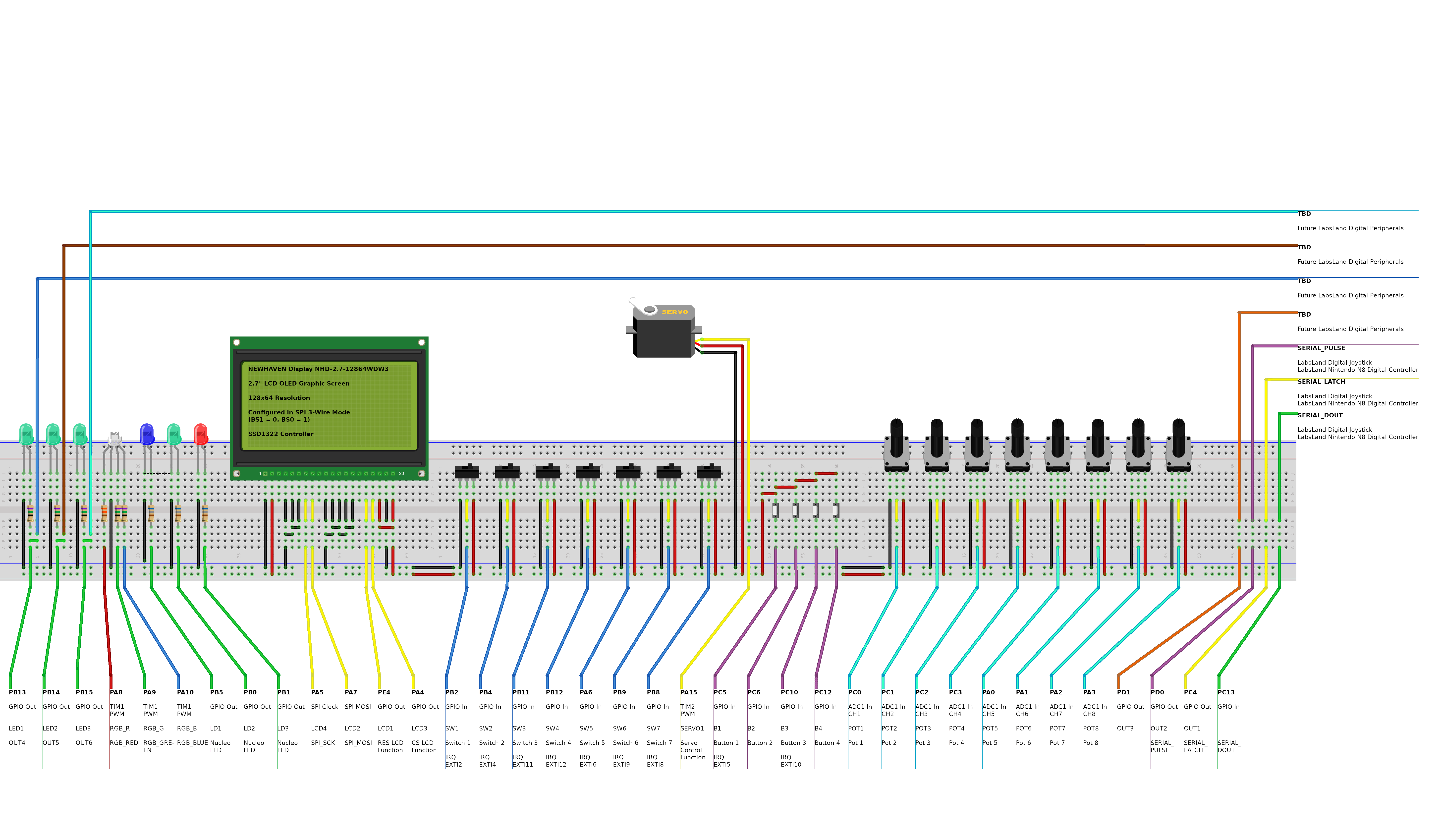The width and height of the screenshot is (1441, 840).
Task: Click the PB13 pin label
Action: pyautogui.click(x=17, y=692)
